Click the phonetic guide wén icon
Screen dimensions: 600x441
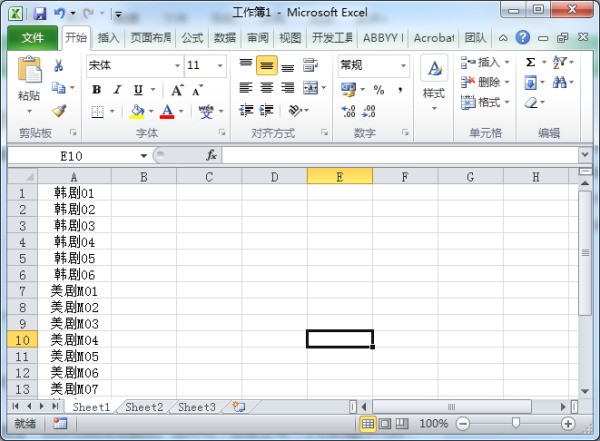tap(206, 111)
